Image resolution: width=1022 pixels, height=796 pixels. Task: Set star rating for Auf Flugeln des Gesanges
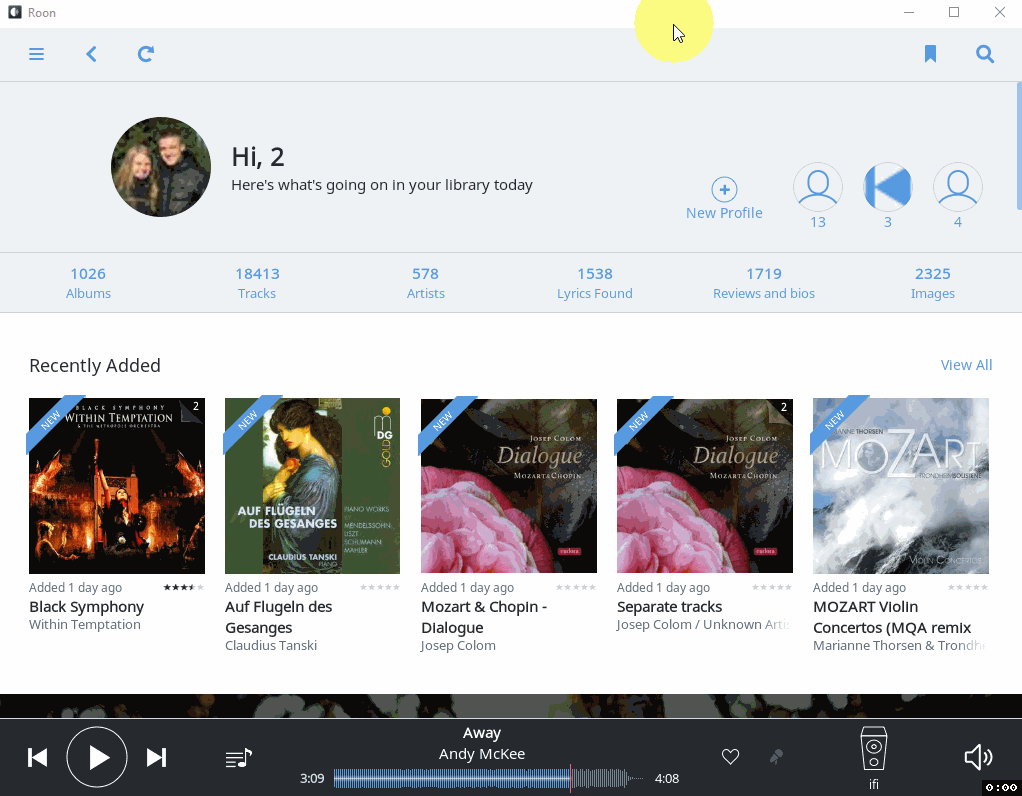coord(380,587)
